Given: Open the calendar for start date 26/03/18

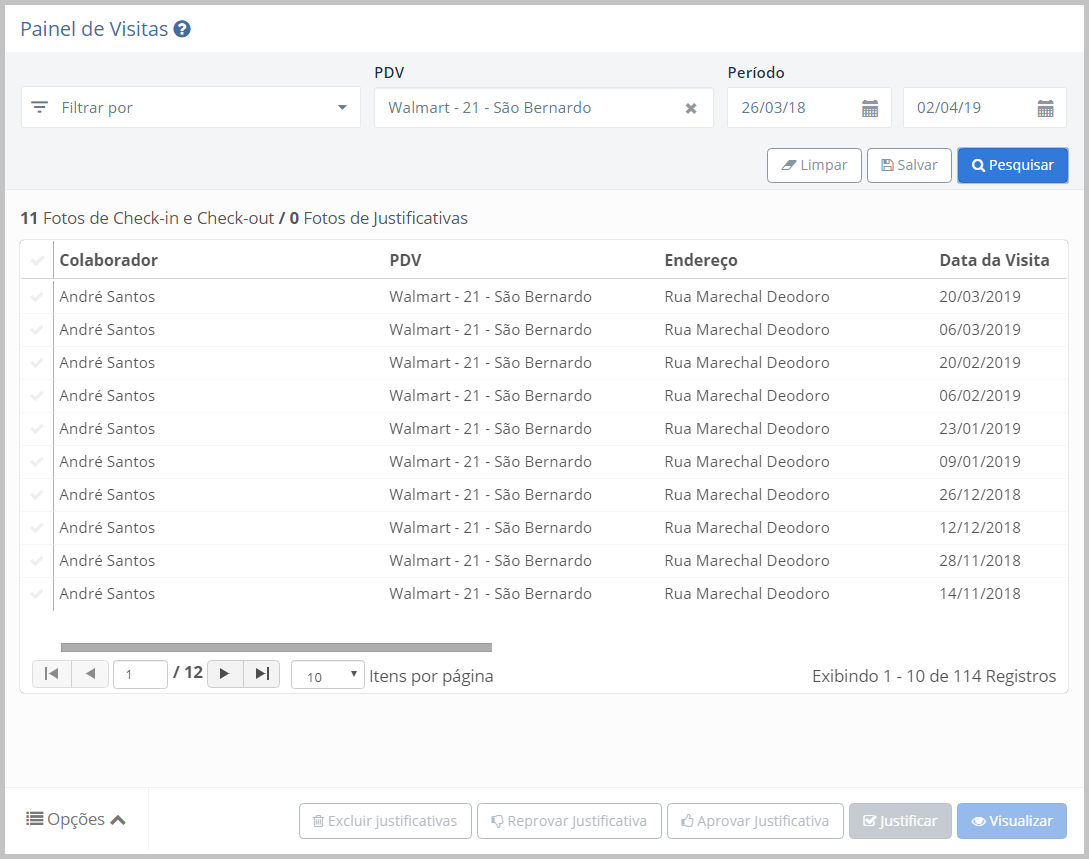Looking at the screenshot, I should (x=870, y=108).
